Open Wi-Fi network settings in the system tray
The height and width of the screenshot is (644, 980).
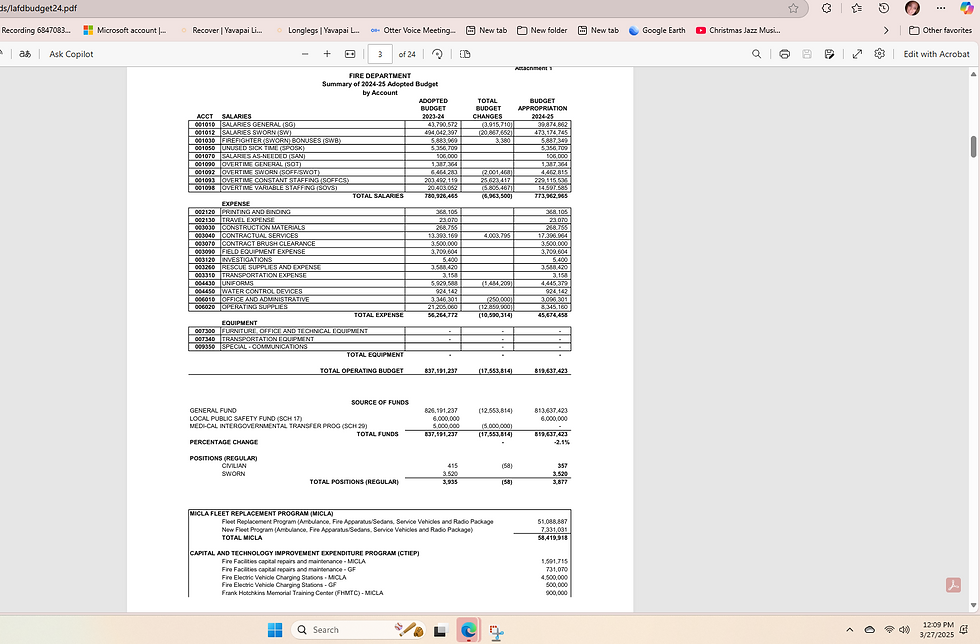[889, 630]
